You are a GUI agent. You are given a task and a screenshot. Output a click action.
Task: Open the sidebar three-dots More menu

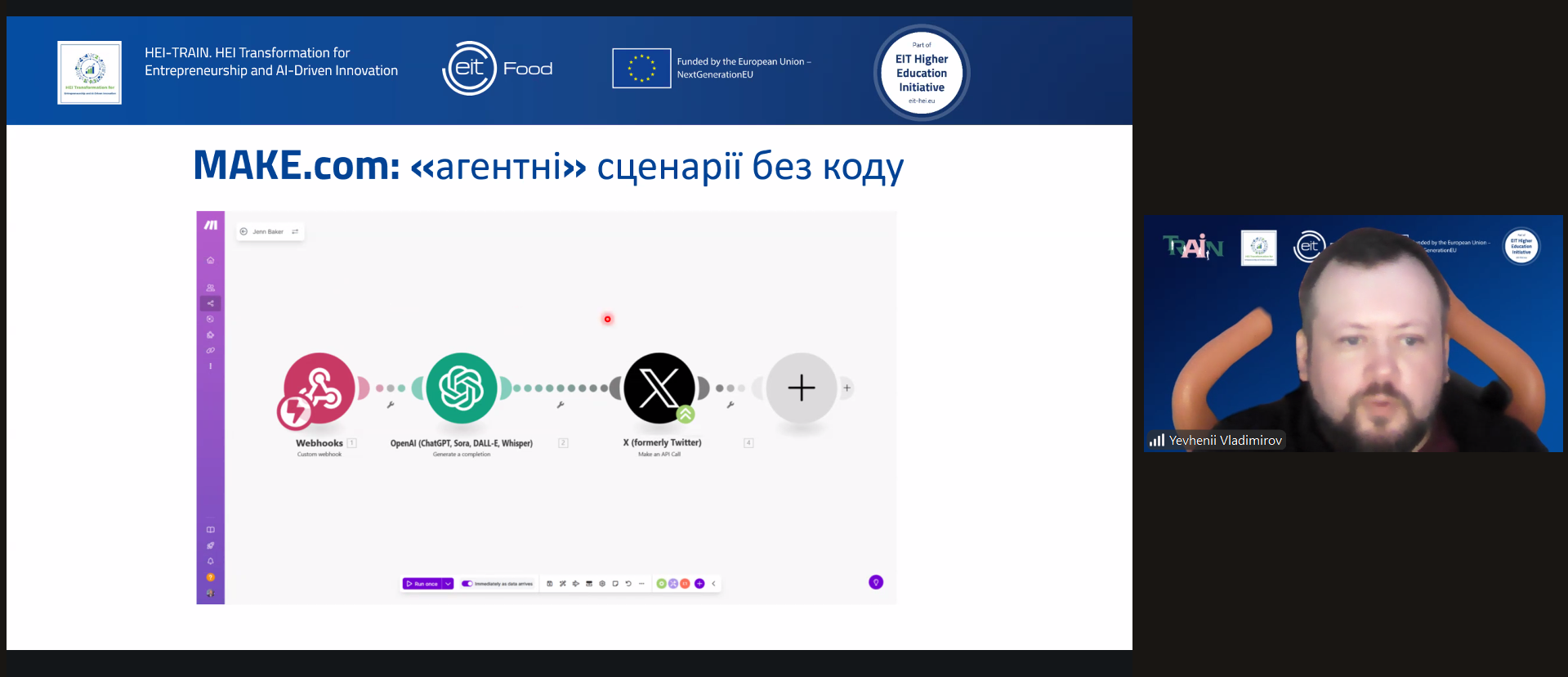tap(211, 366)
